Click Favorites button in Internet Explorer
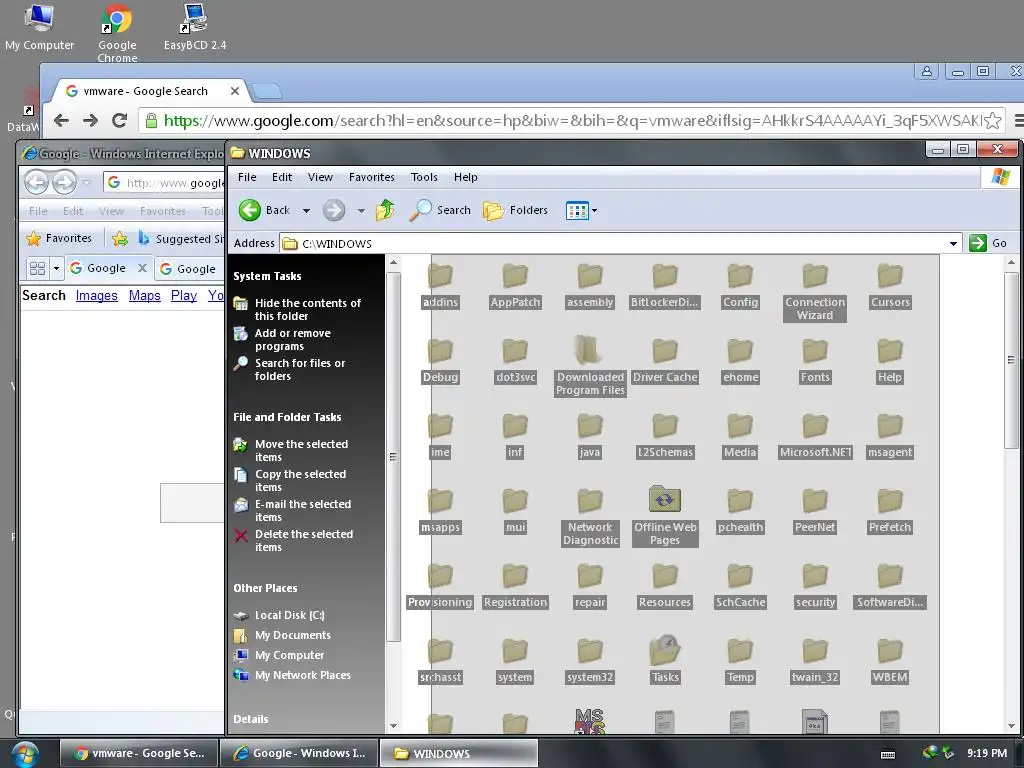Image resolution: width=1024 pixels, height=768 pixels. [x=59, y=238]
